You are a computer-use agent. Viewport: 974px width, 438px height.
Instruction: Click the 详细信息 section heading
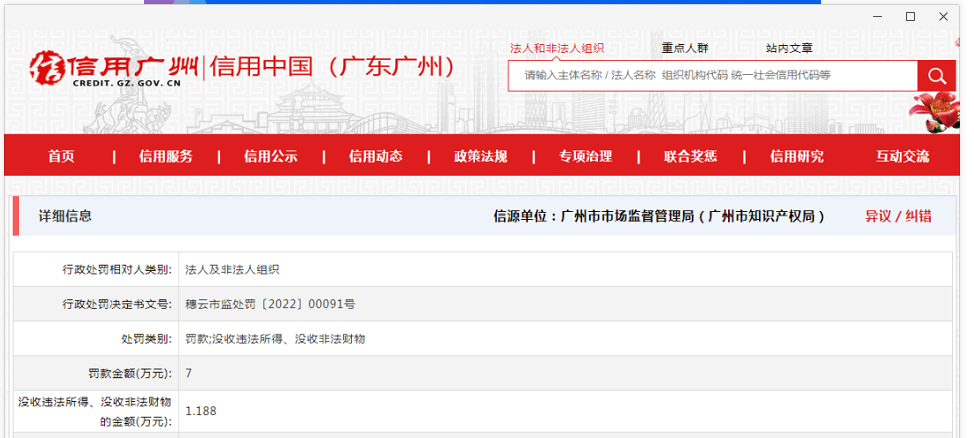coord(65,216)
